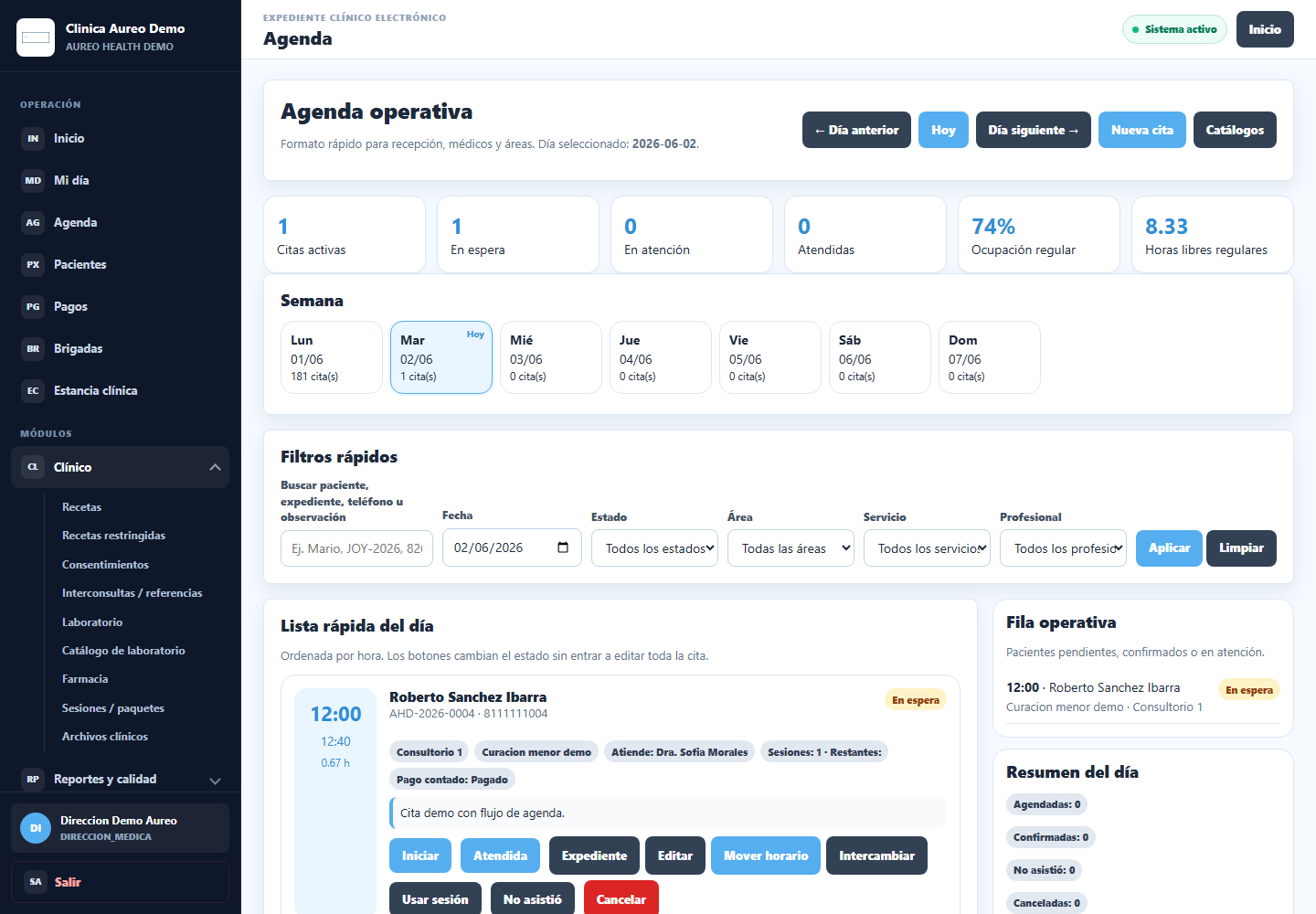Open Consentimientos submenu item
Viewport: 1316px width, 914px height.
[x=105, y=565]
